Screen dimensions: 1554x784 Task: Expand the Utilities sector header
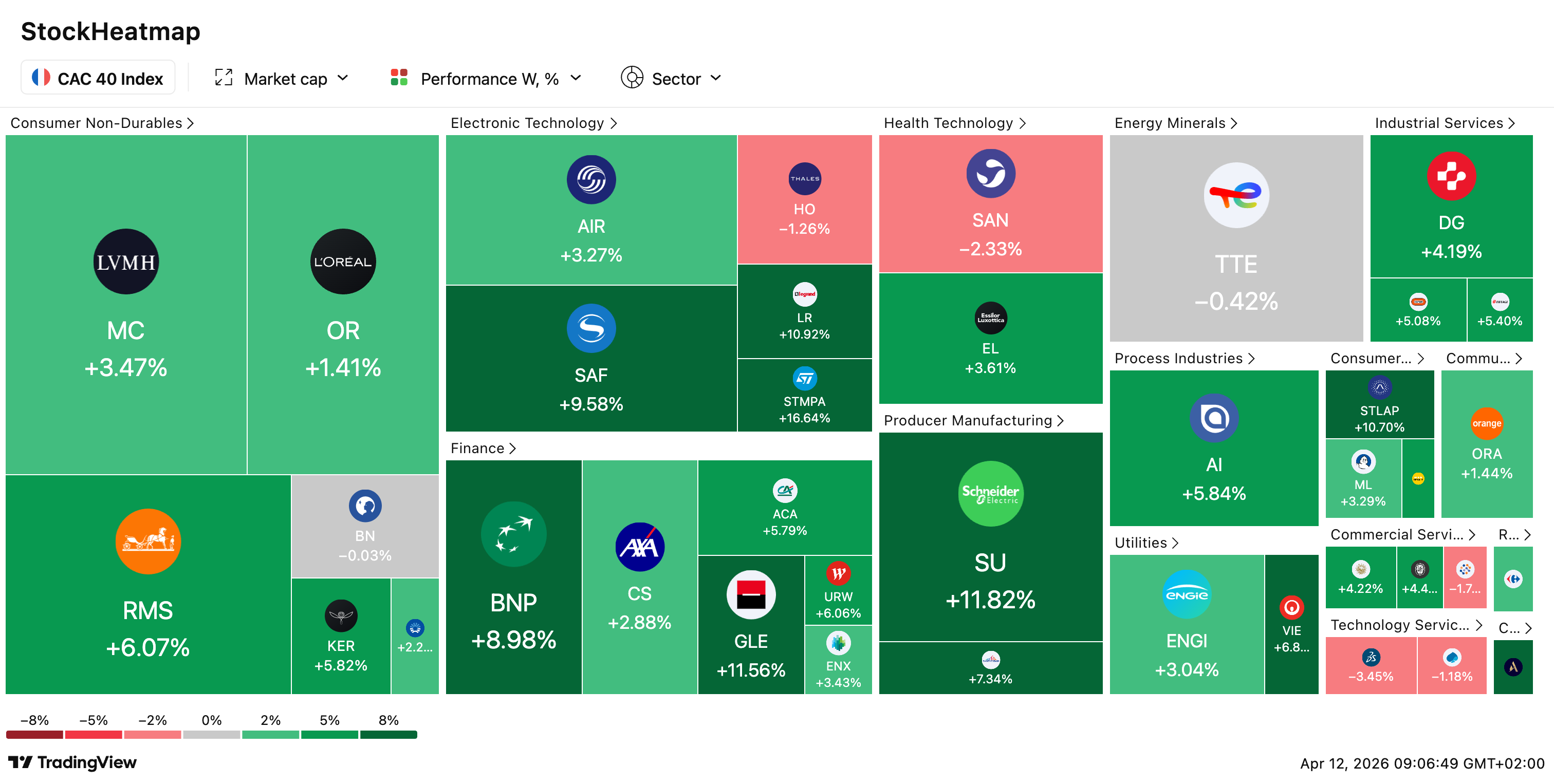1145,543
